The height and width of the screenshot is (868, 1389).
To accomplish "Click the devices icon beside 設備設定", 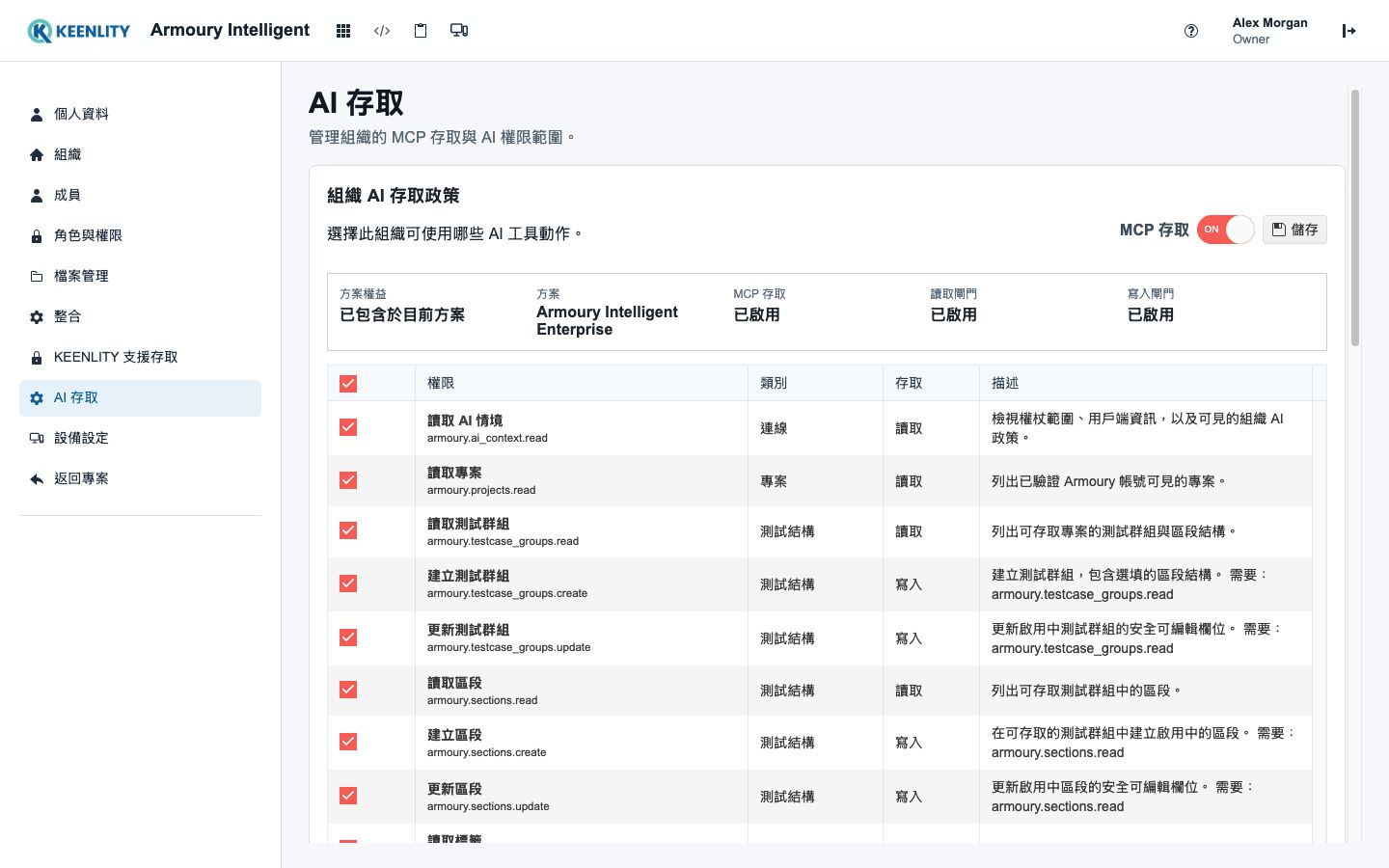I will pos(37,438).
